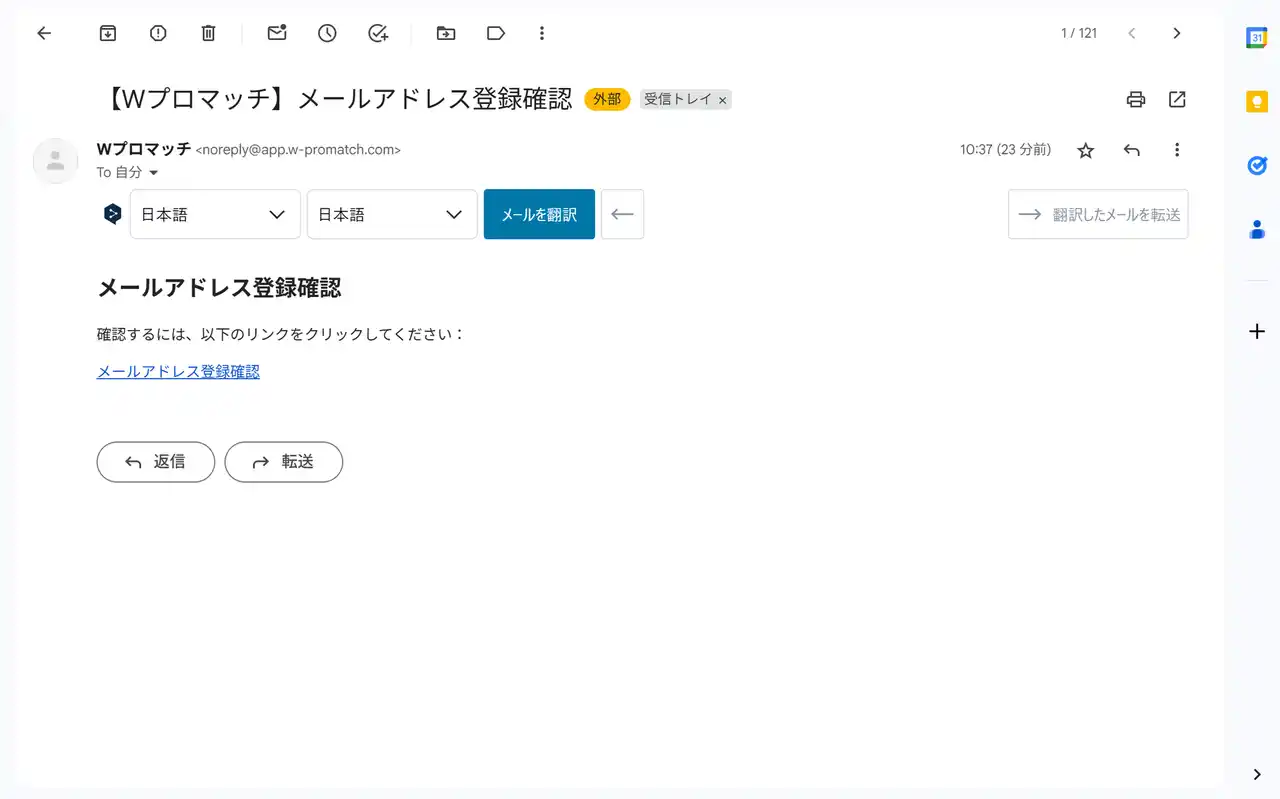Open Google Calendar in side panel
Screen dimensions: 1280x799
[1256, 37]
